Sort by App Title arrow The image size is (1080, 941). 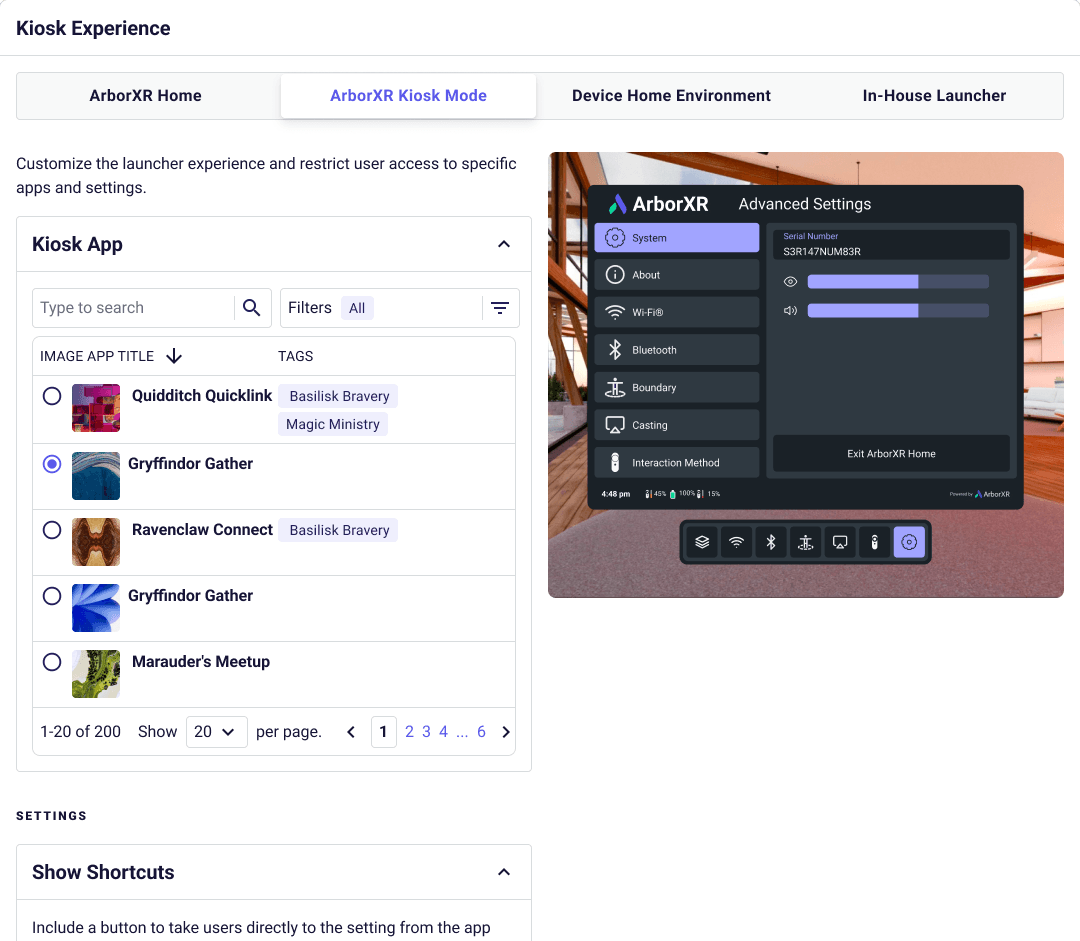pos(174,356)
